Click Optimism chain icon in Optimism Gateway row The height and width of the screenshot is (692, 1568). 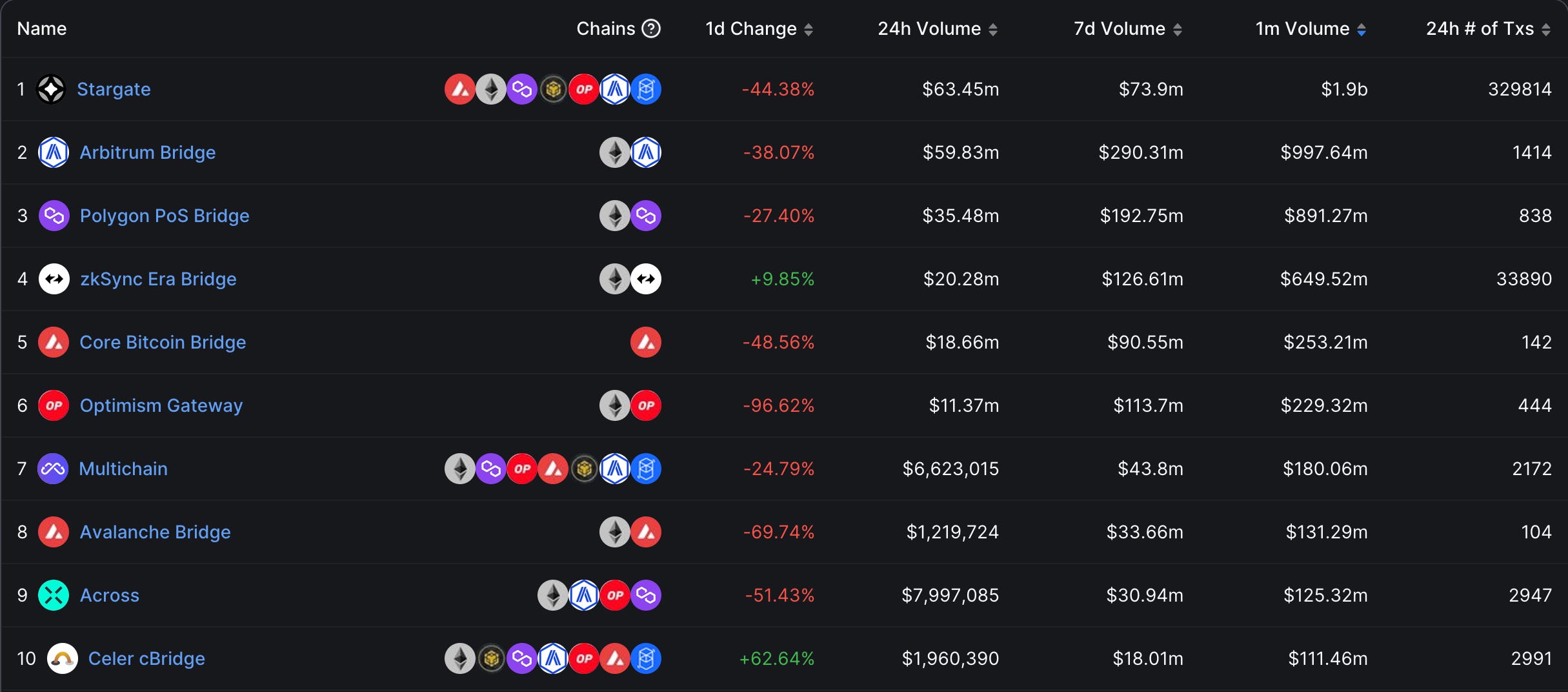coord(646,405)
